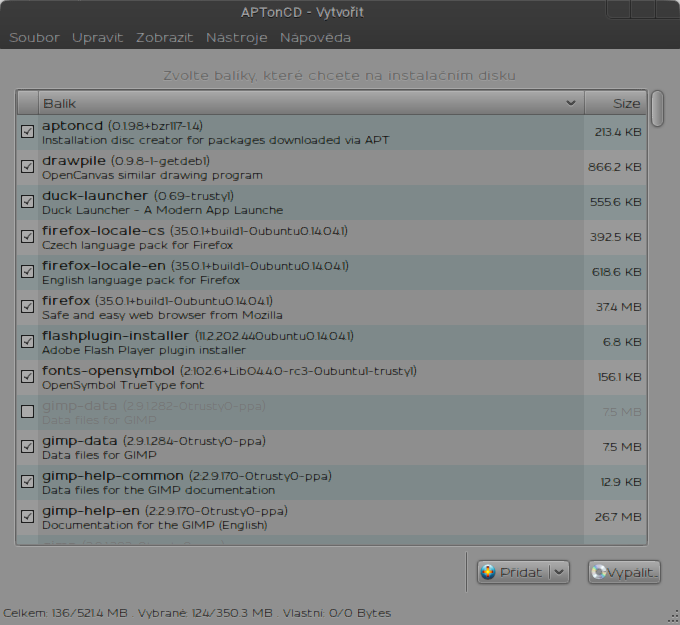Click the gimp-help-en package name
Image resolution: width=680 pixels, height=625 pixels.
pyautogui.click(x=91, y=511)
